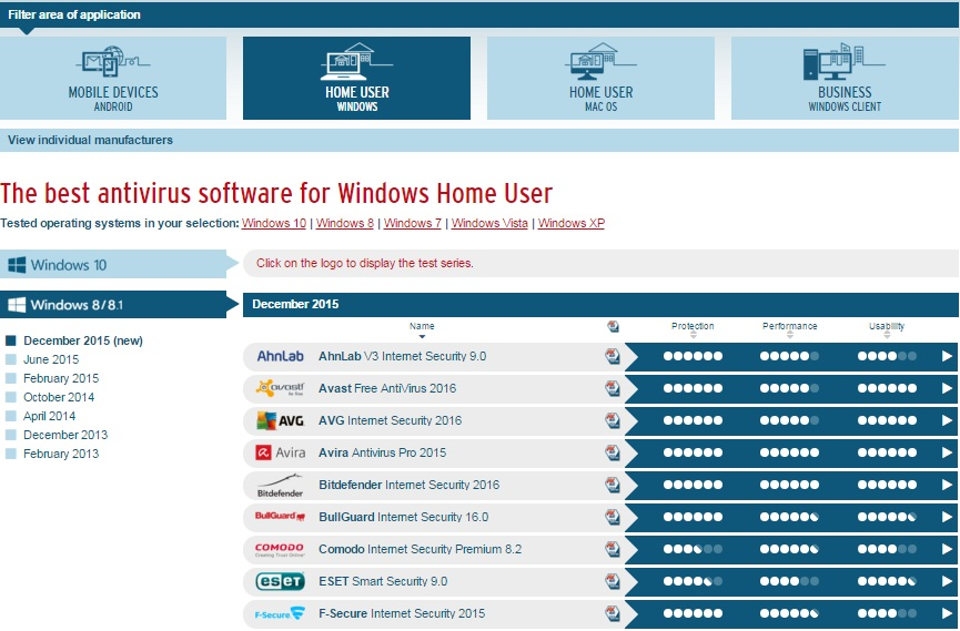Viewport: 960px width, 631px height.
Task: Click ESET Smart Security 9.0 name
Action: click(x=383, y=581)
